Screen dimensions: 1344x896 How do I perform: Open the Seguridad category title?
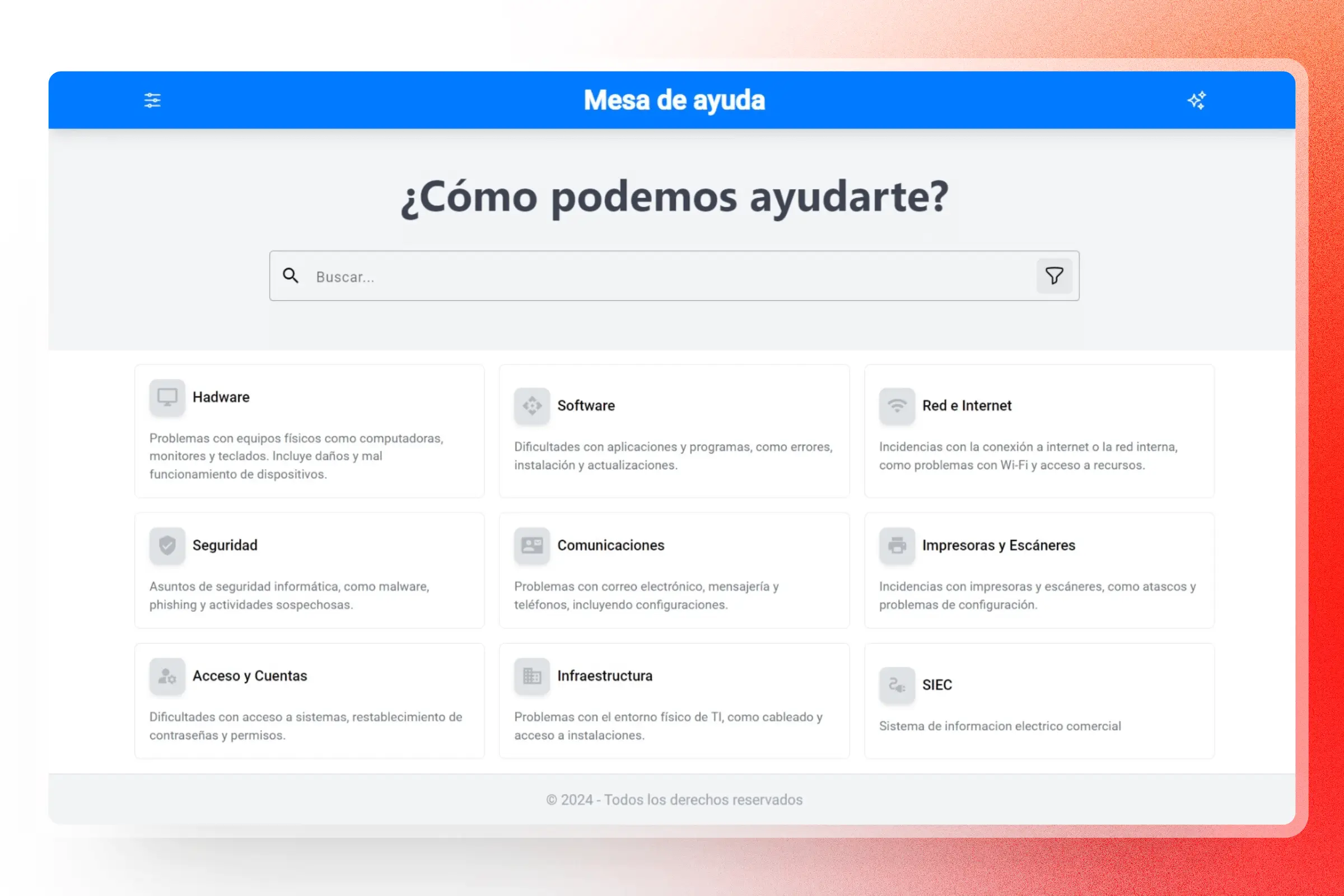point(225,545)
